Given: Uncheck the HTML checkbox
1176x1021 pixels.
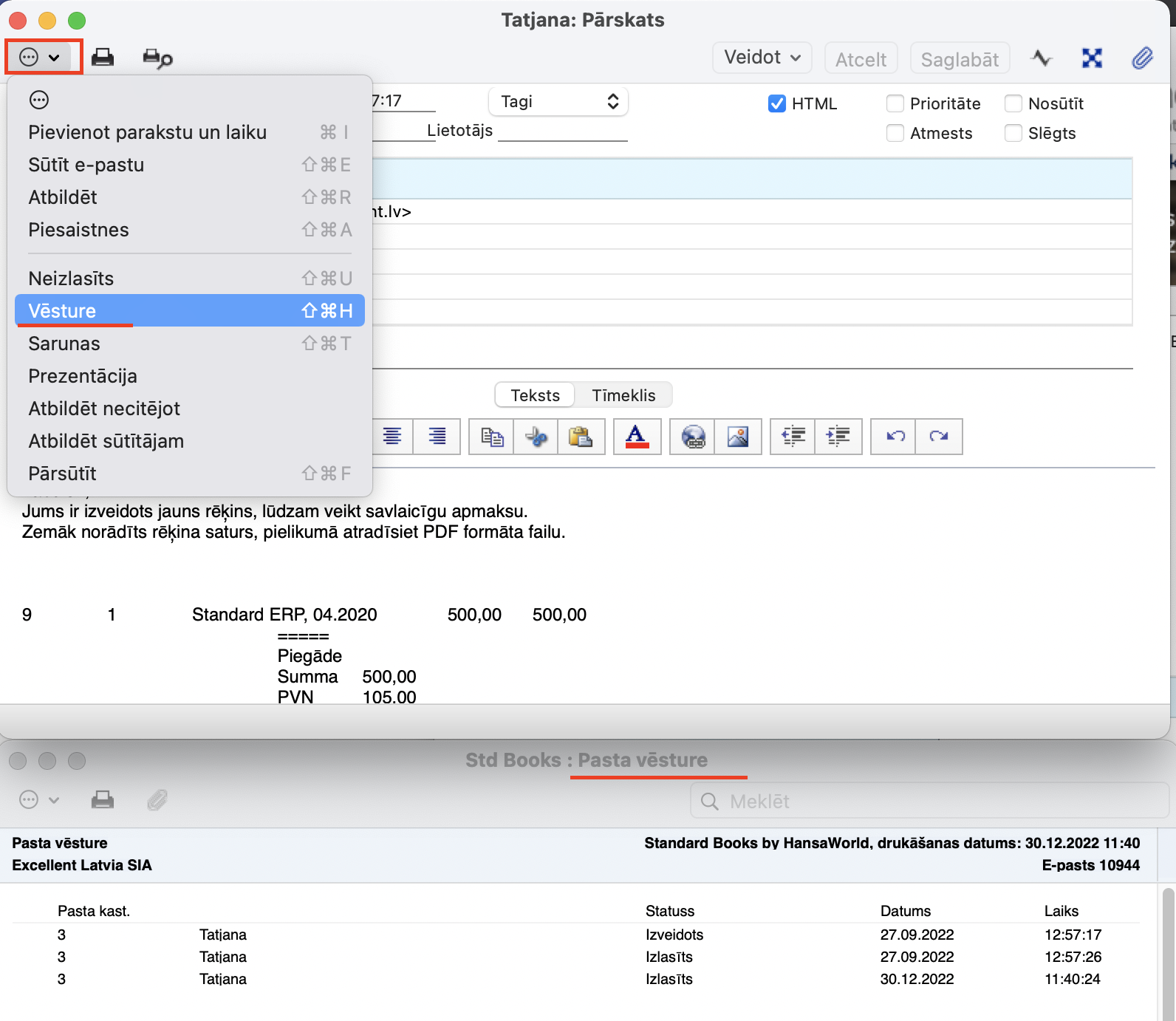Looking at the screenshot, I should (x=776, y=103).
